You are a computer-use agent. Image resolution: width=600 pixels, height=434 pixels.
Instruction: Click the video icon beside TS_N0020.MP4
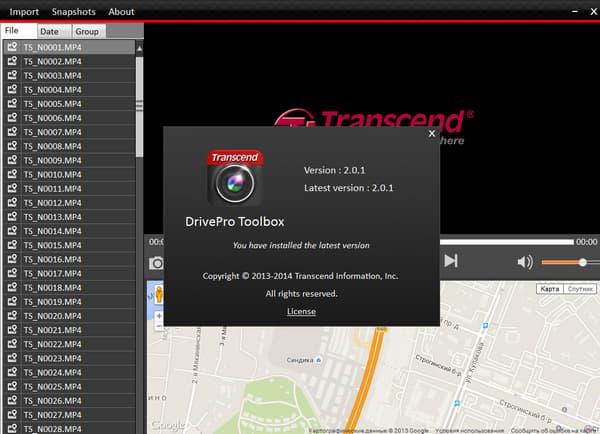[12, 315]
